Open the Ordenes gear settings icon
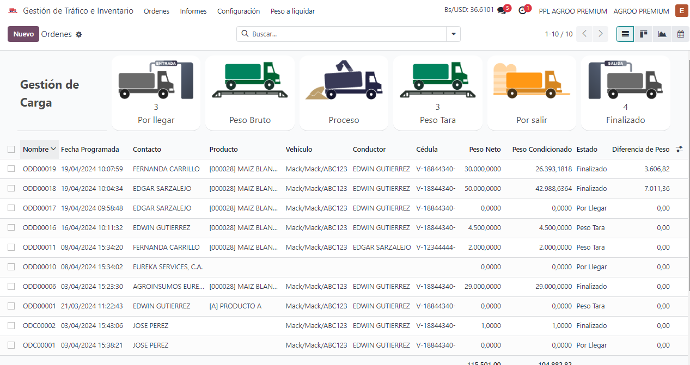This screenshot has height=365, width=690. point(79,34)
